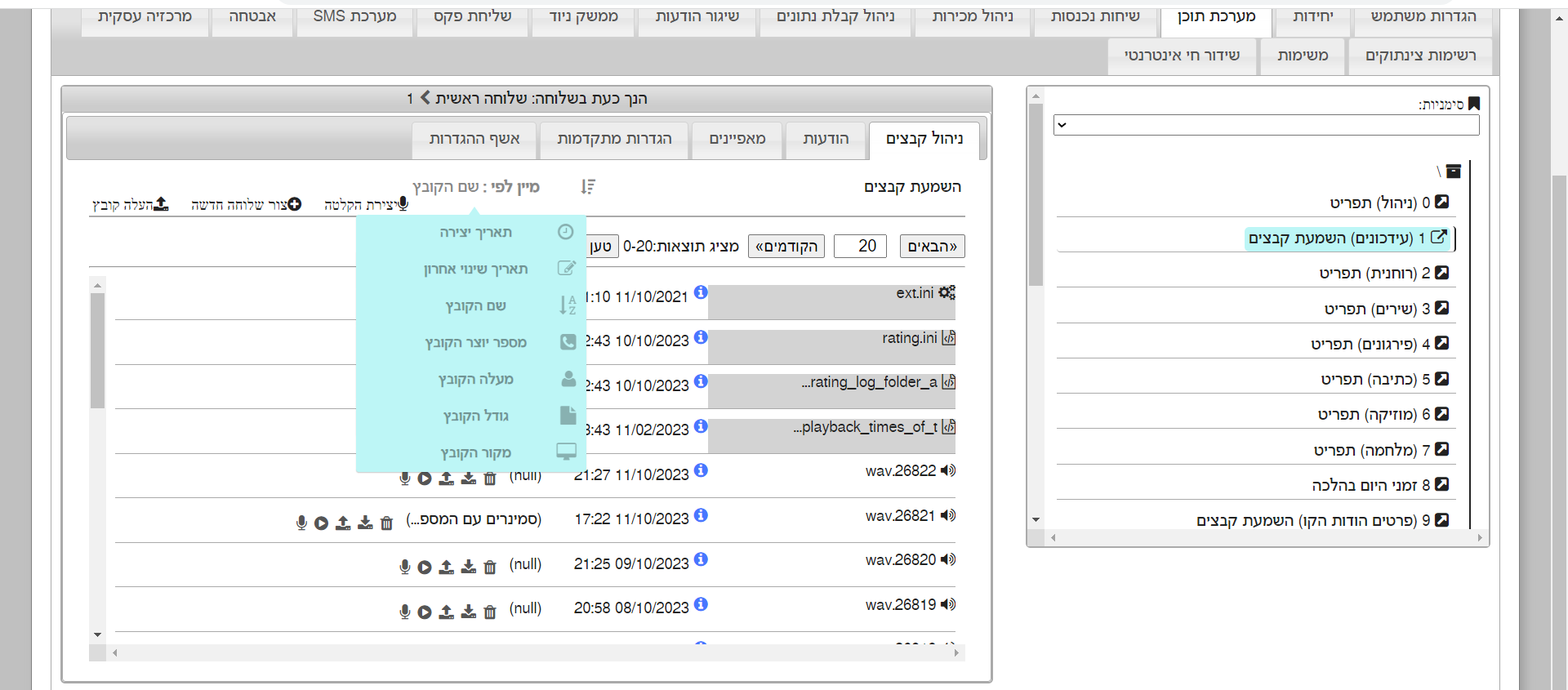Click the info icon for wav.26820
The width and height of the screenshot is (1568, 690).
tap(701, 559)
